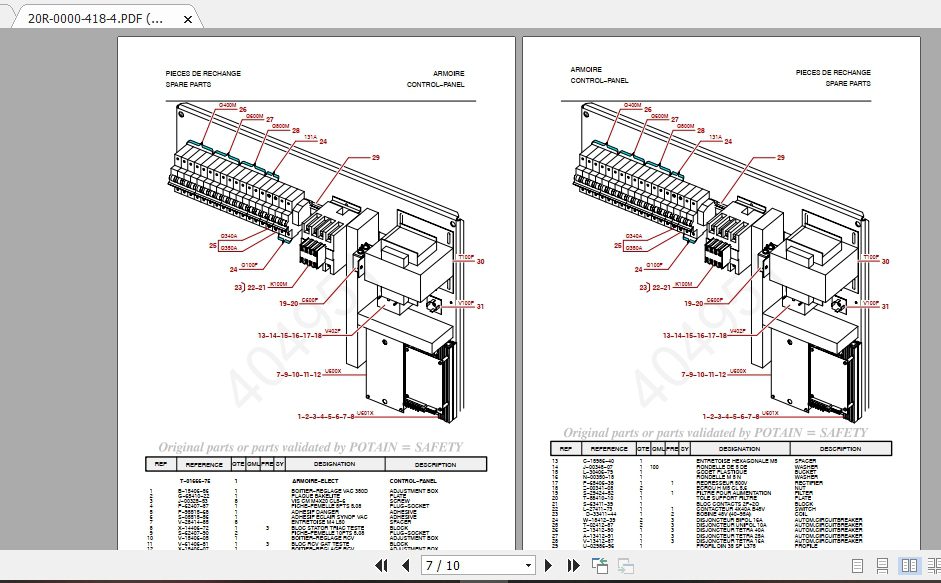Switch to single page layout icon

tap(857, 566)
